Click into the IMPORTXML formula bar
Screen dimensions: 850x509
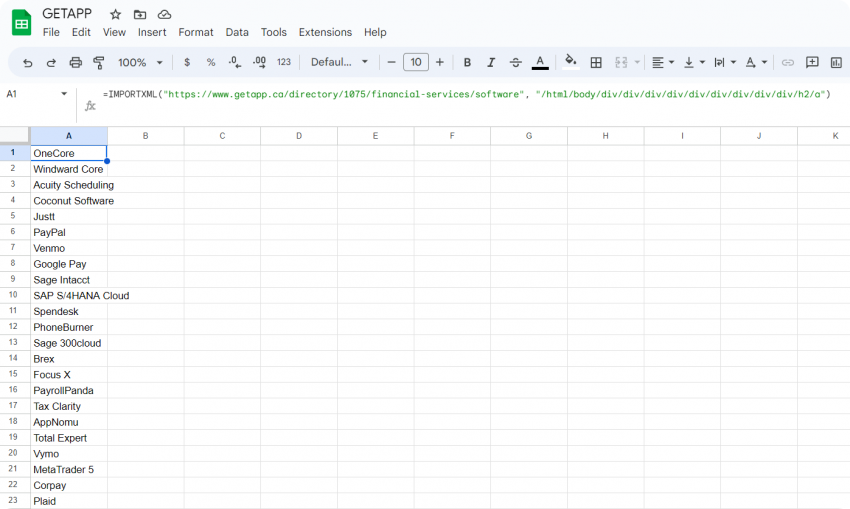tap(466, 94)
